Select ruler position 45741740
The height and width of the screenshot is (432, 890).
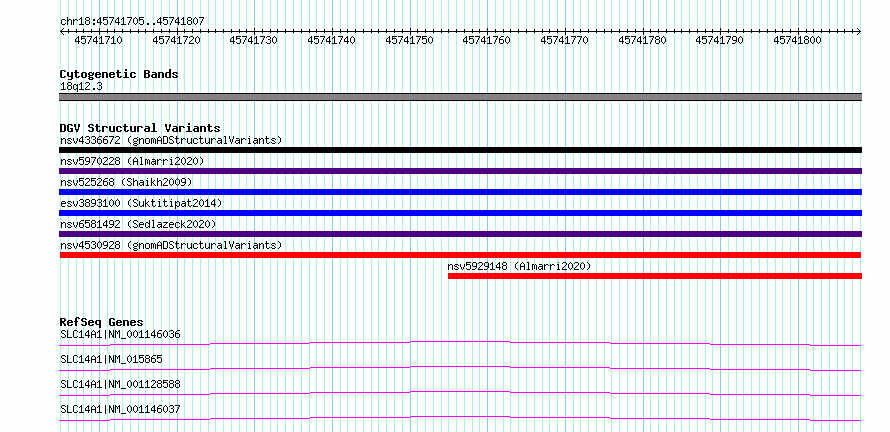coord(331,40)
